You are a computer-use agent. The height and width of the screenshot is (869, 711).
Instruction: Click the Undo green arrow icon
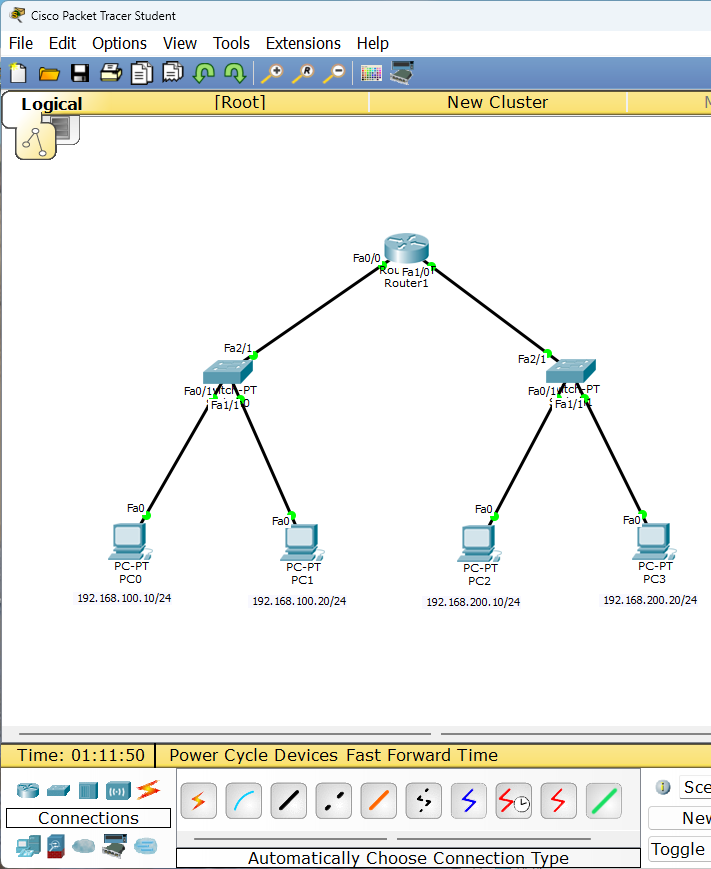pos(204,73)
